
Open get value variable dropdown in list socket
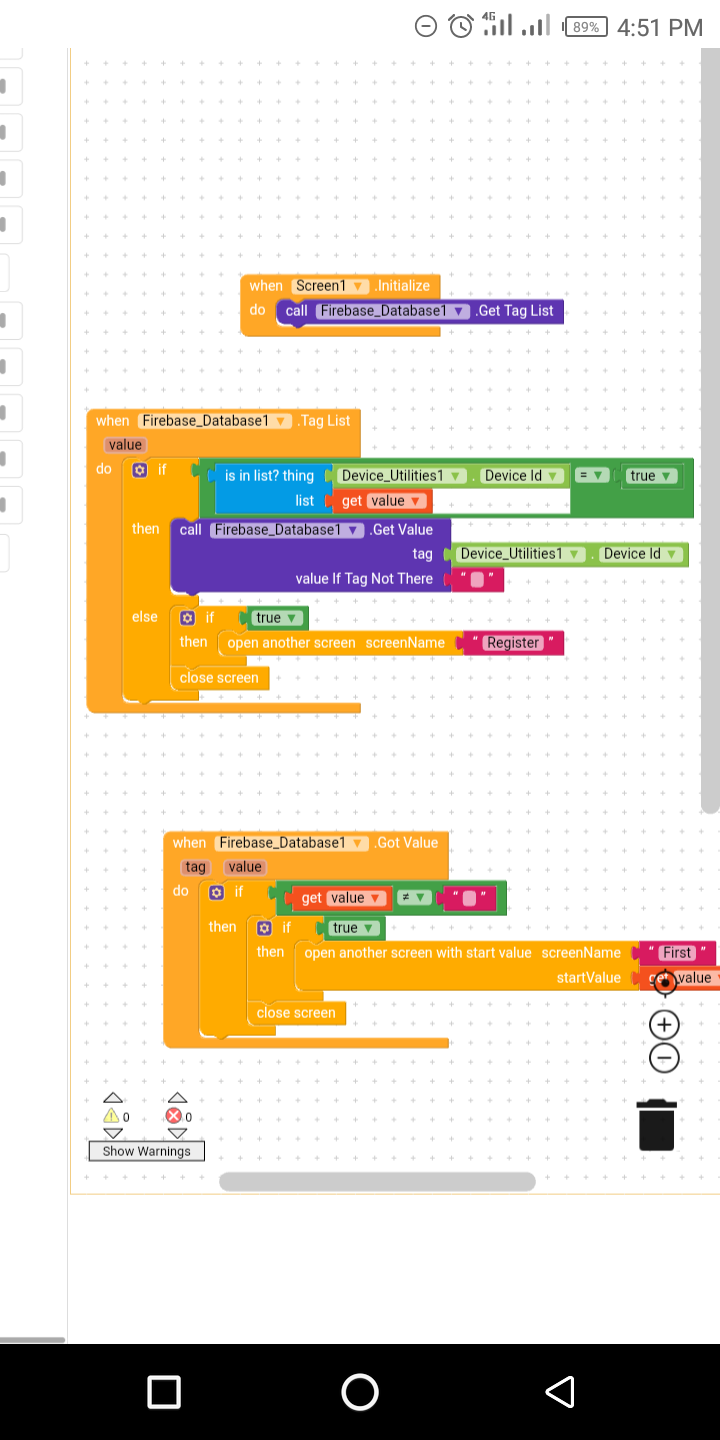(397, 501)
